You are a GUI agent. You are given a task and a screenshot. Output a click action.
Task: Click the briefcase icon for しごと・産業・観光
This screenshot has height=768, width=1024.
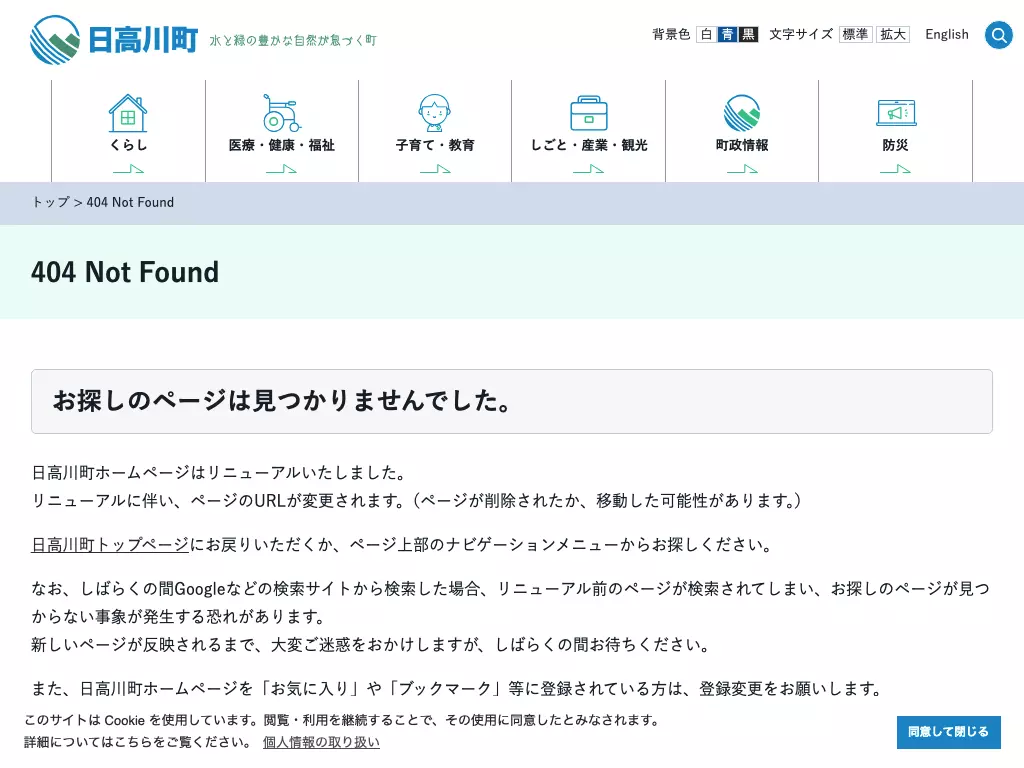[x=588, y=113]
